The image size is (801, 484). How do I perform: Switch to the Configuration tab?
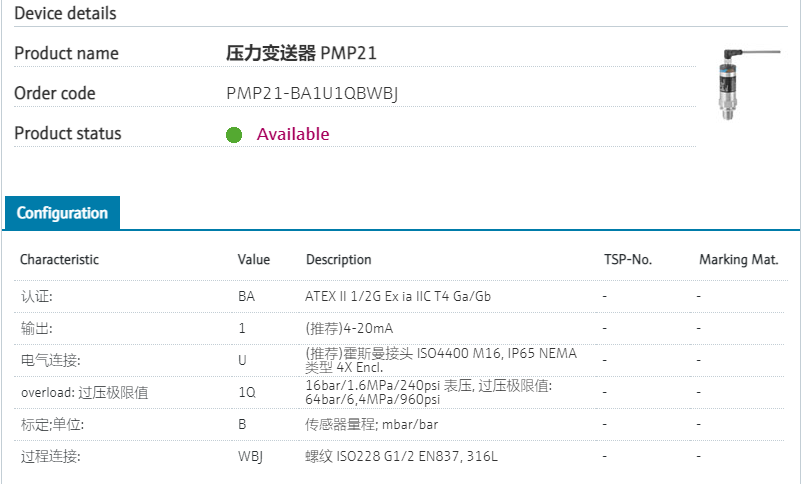[x=62, y=213]
